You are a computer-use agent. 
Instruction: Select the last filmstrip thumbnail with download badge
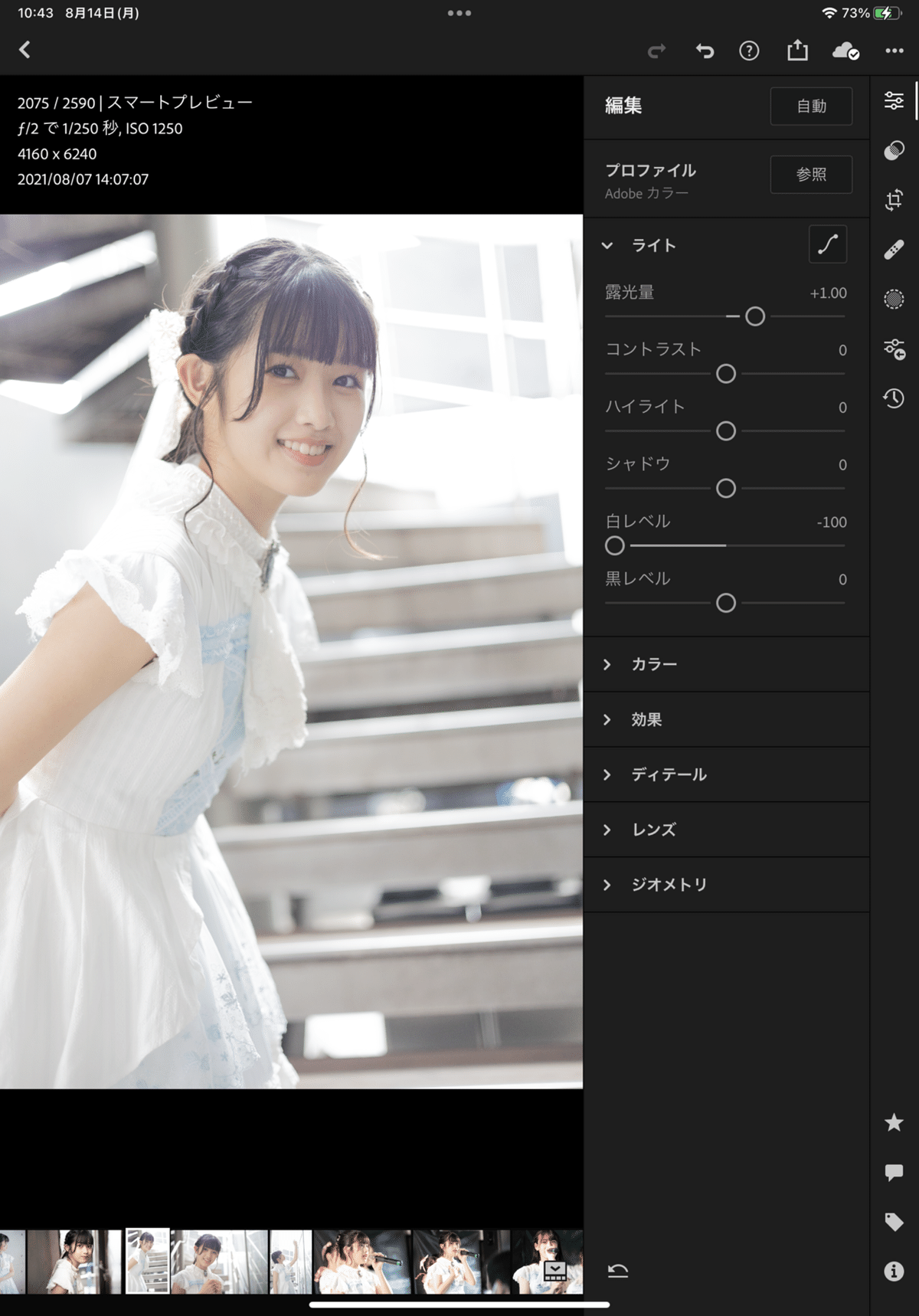coord(548,1262)
